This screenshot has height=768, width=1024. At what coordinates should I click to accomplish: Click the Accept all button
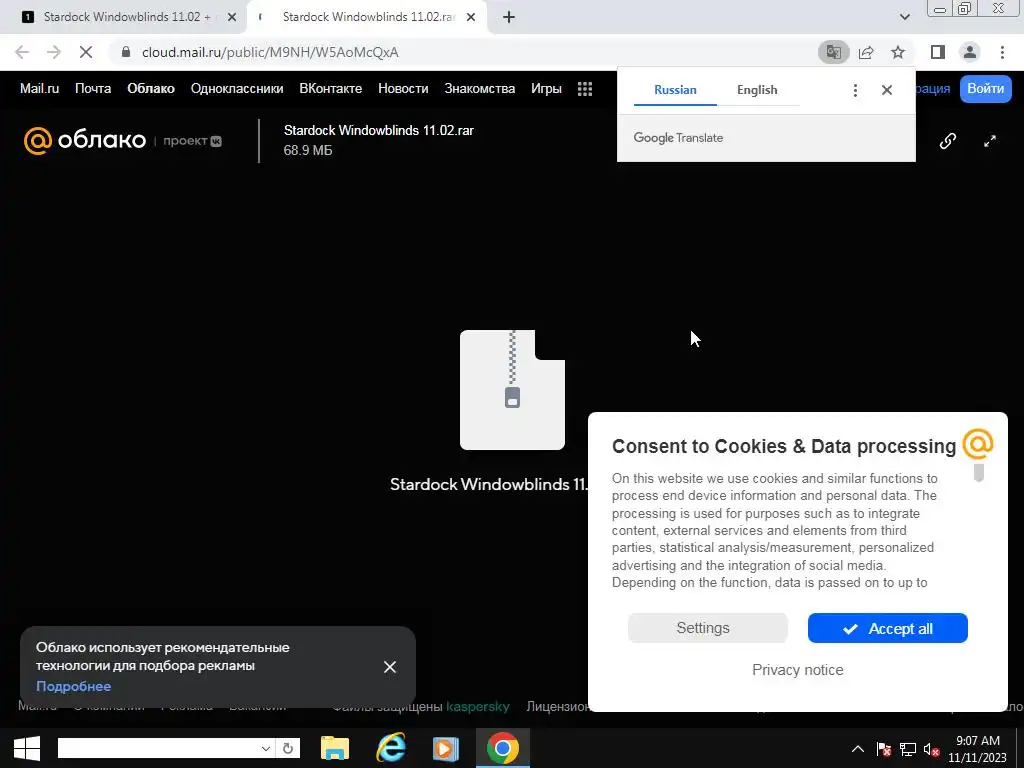tap(888, 628)
